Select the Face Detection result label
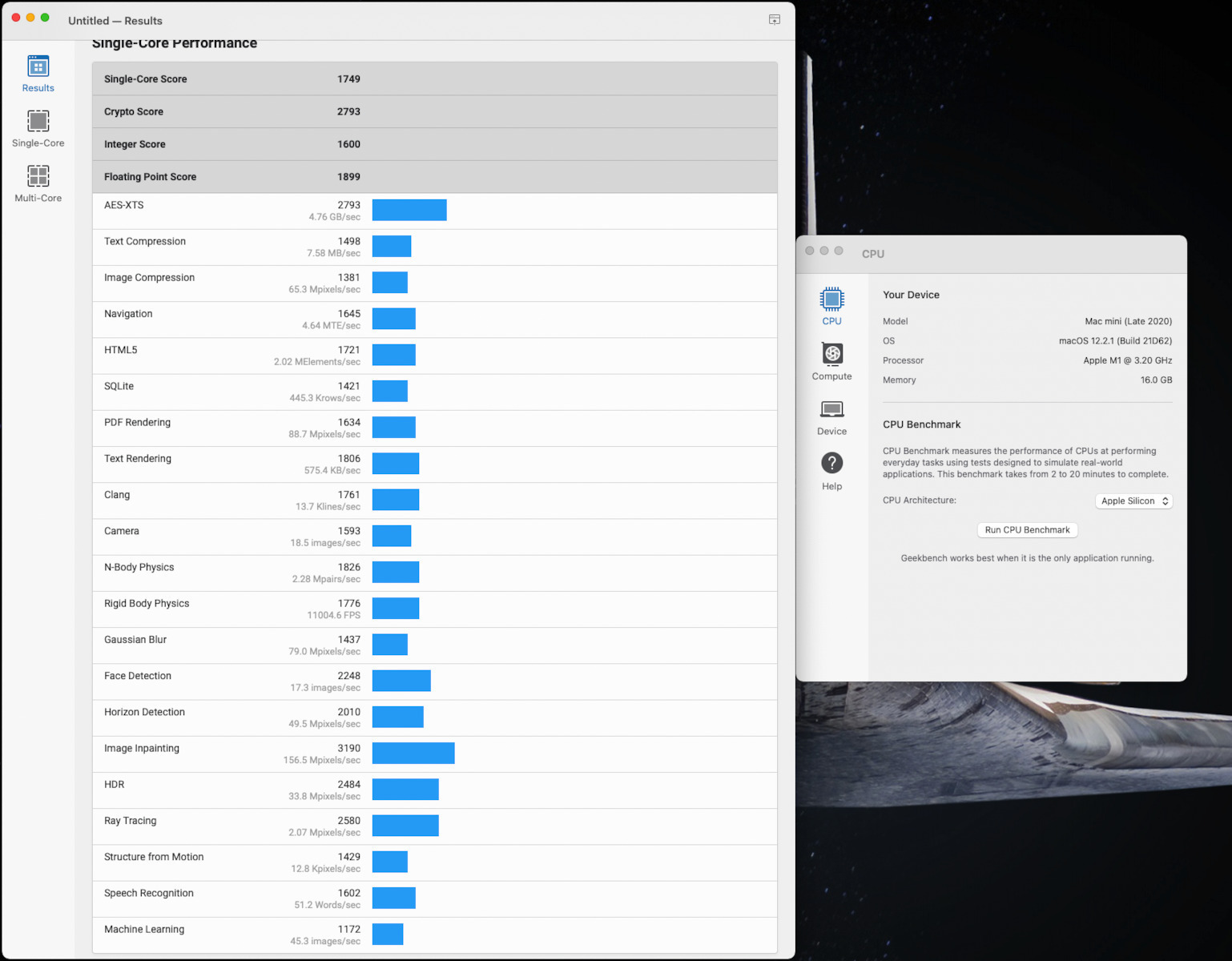The image size is (1232, 961). point(138,676)
